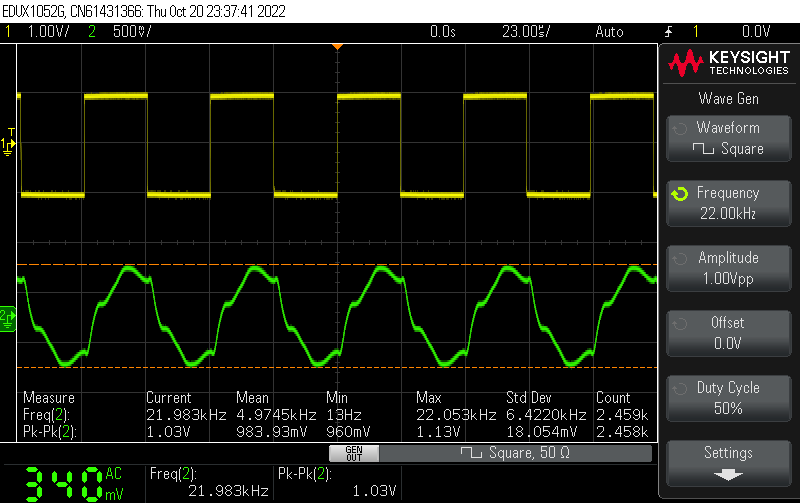Toggle channel 1 via 1.00V/ label

tap(45, 32)
